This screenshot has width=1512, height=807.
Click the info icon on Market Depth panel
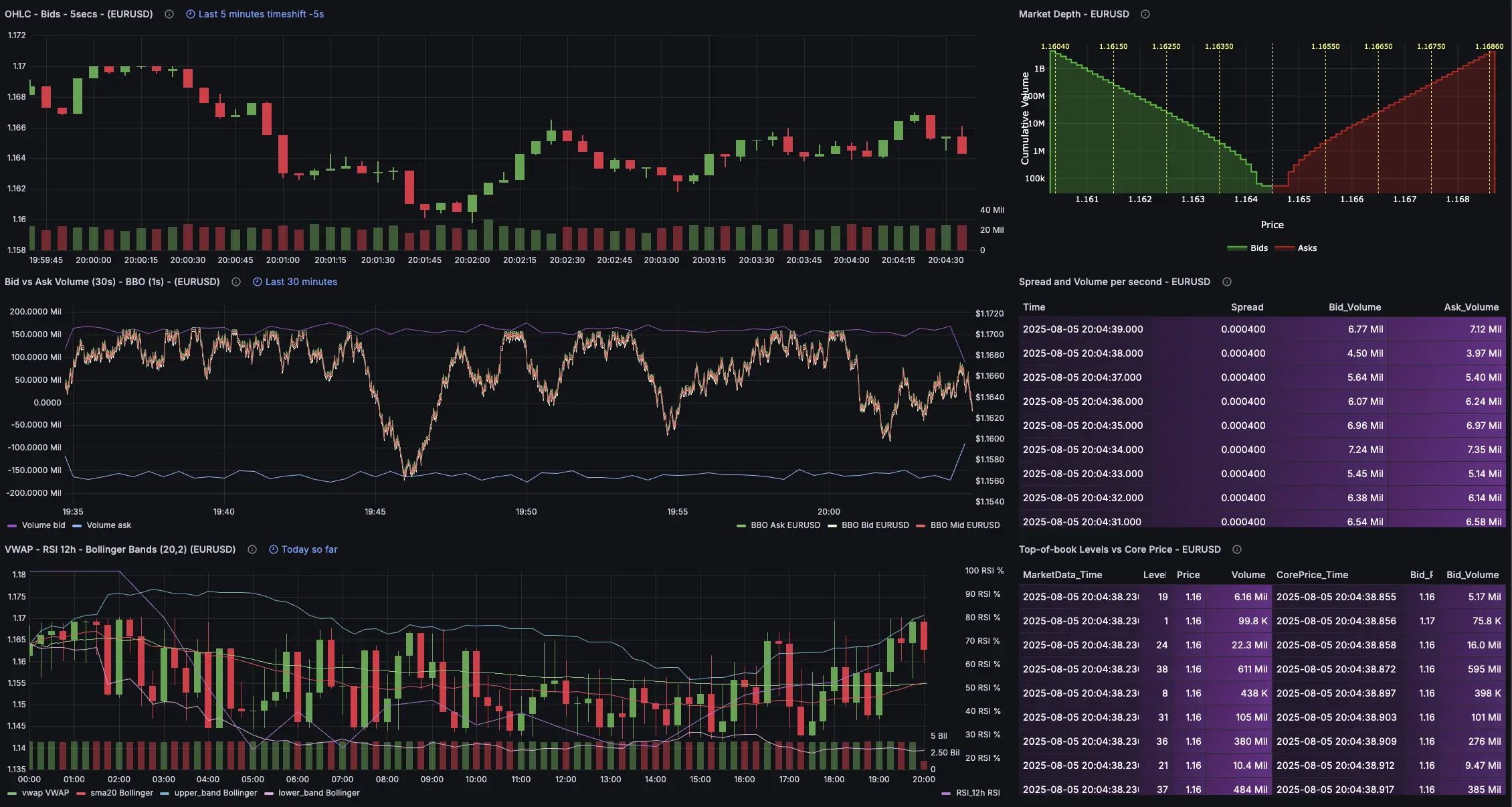(1145, 14)
